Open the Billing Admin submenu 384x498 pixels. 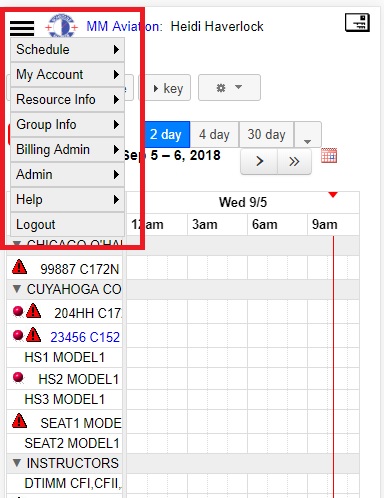click(x=67, y=149)
